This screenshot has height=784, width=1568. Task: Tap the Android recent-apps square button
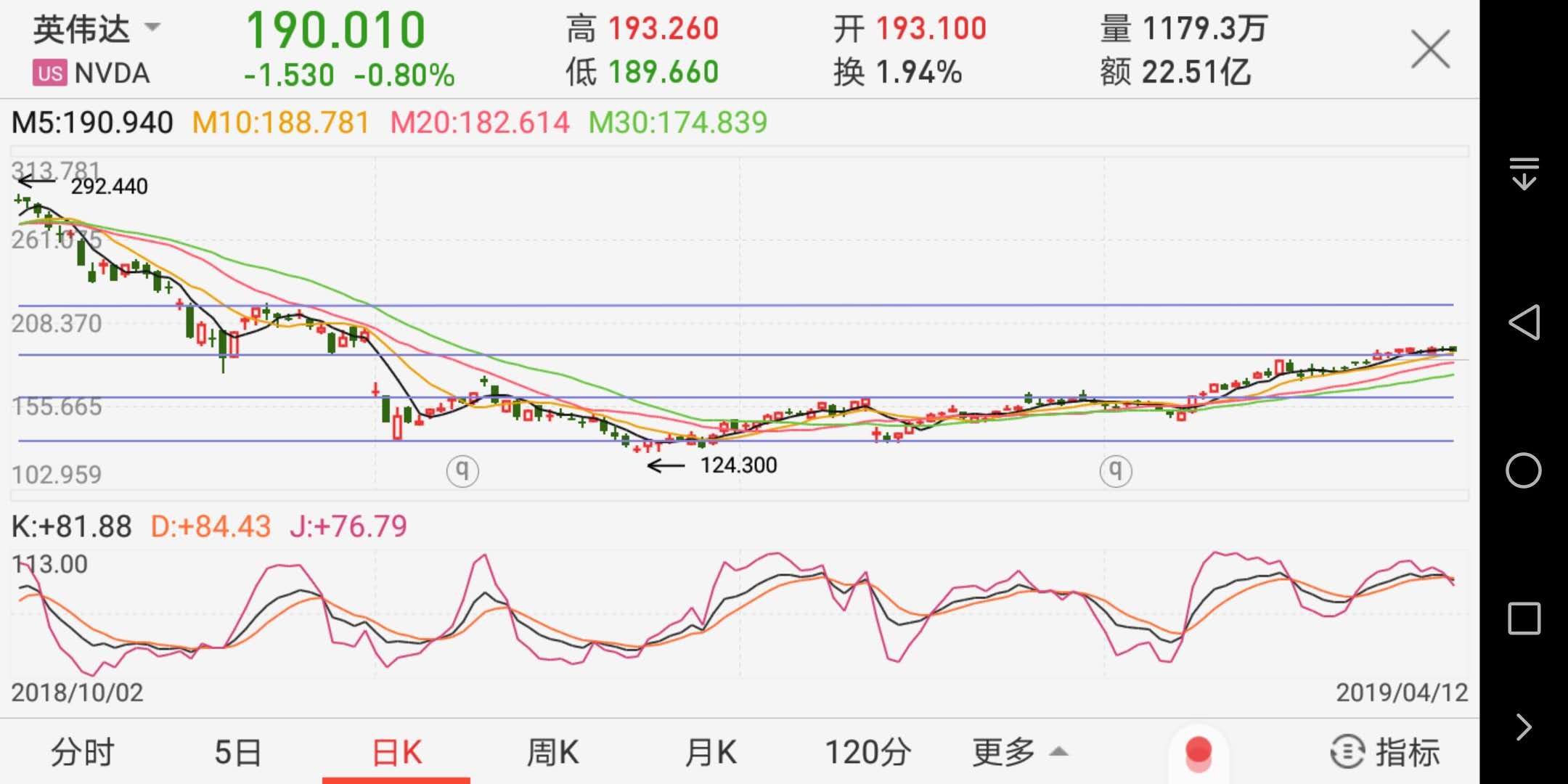click(1524, 618)
